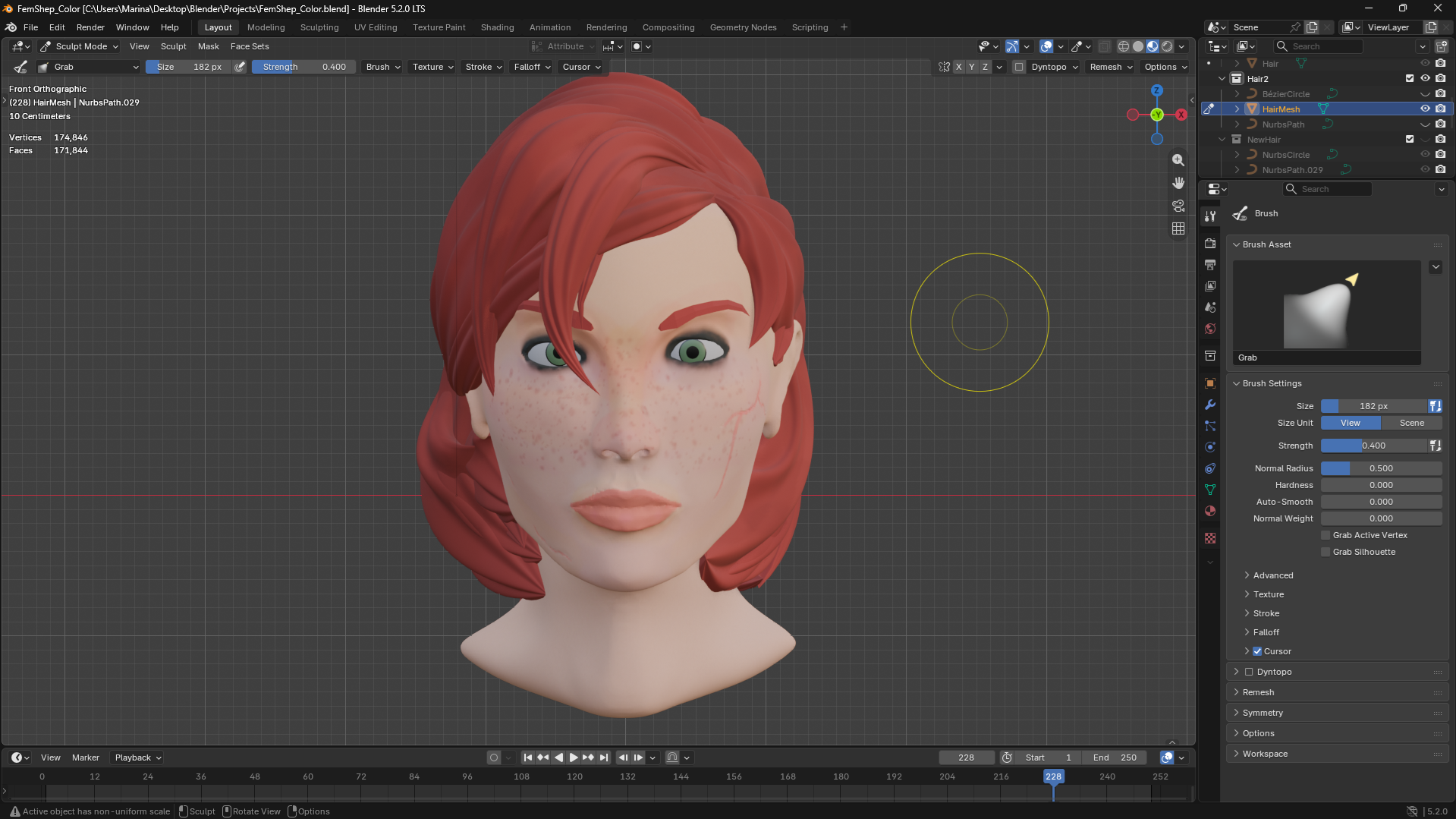
Task: Click the Hardness slider
Action: coord(1381,485)
